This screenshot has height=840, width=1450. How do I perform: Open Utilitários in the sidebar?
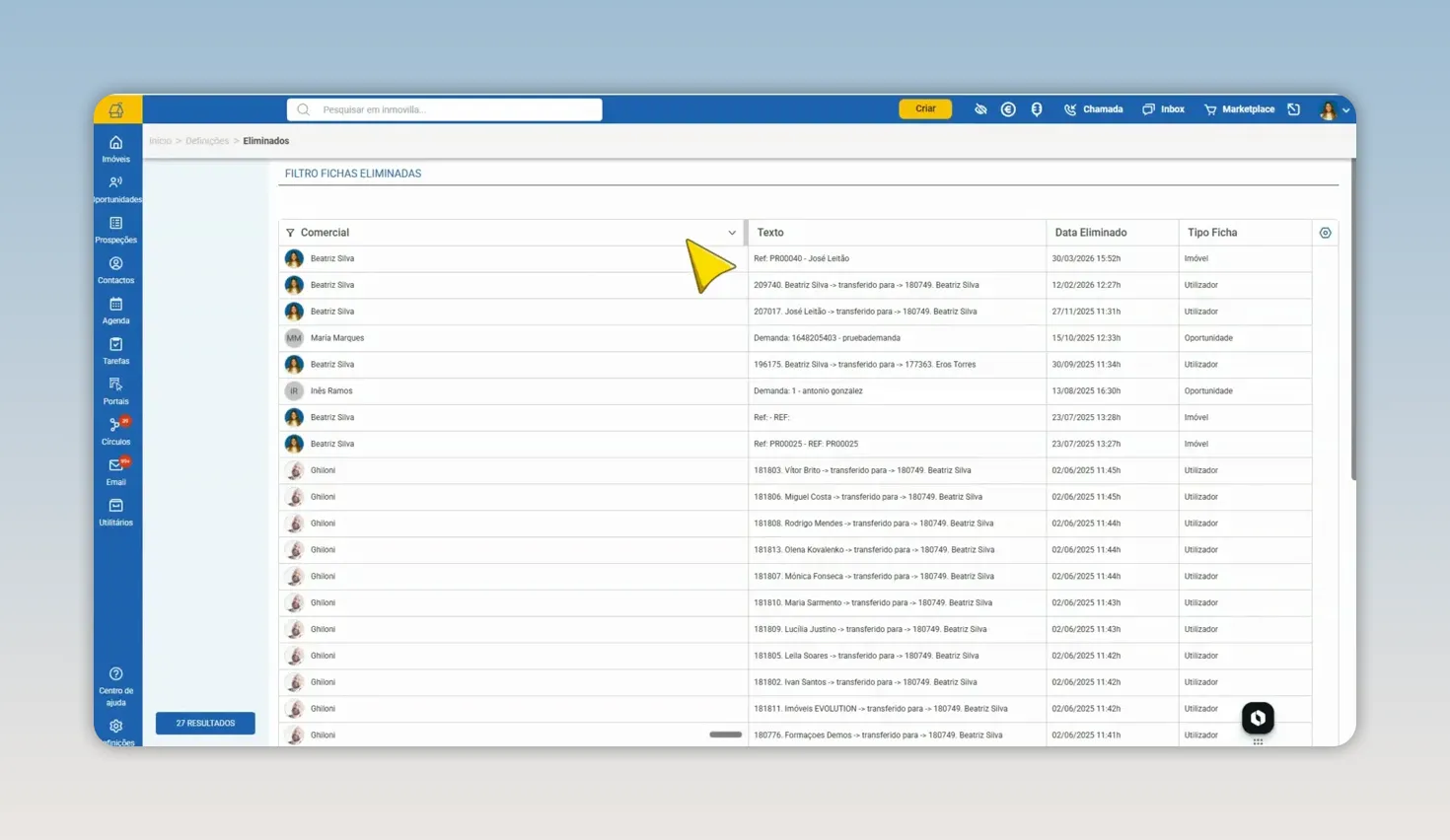click(115, 513)
